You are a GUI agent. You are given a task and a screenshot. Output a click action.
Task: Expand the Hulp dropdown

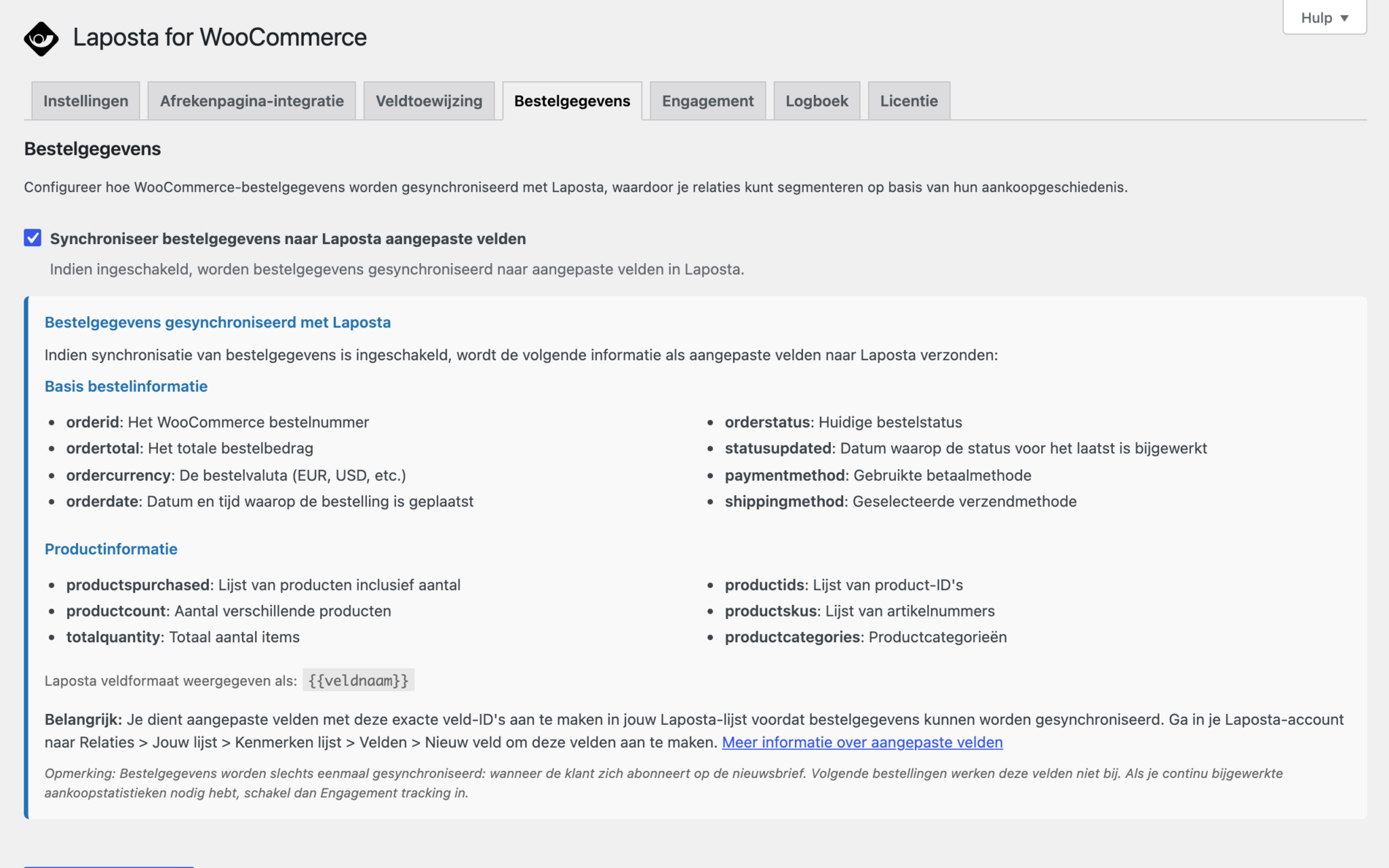coord(1324,18)
